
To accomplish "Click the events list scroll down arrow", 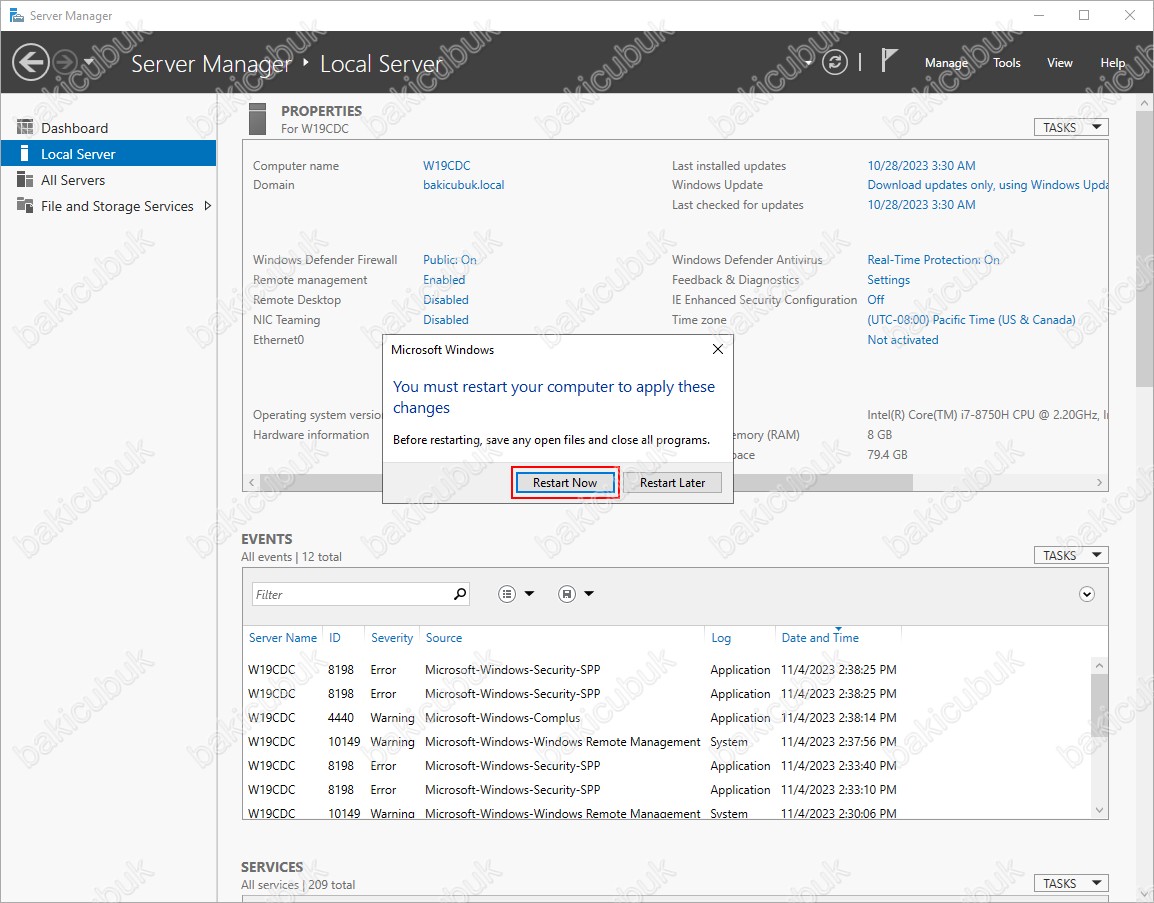I will coord(1099,810).
